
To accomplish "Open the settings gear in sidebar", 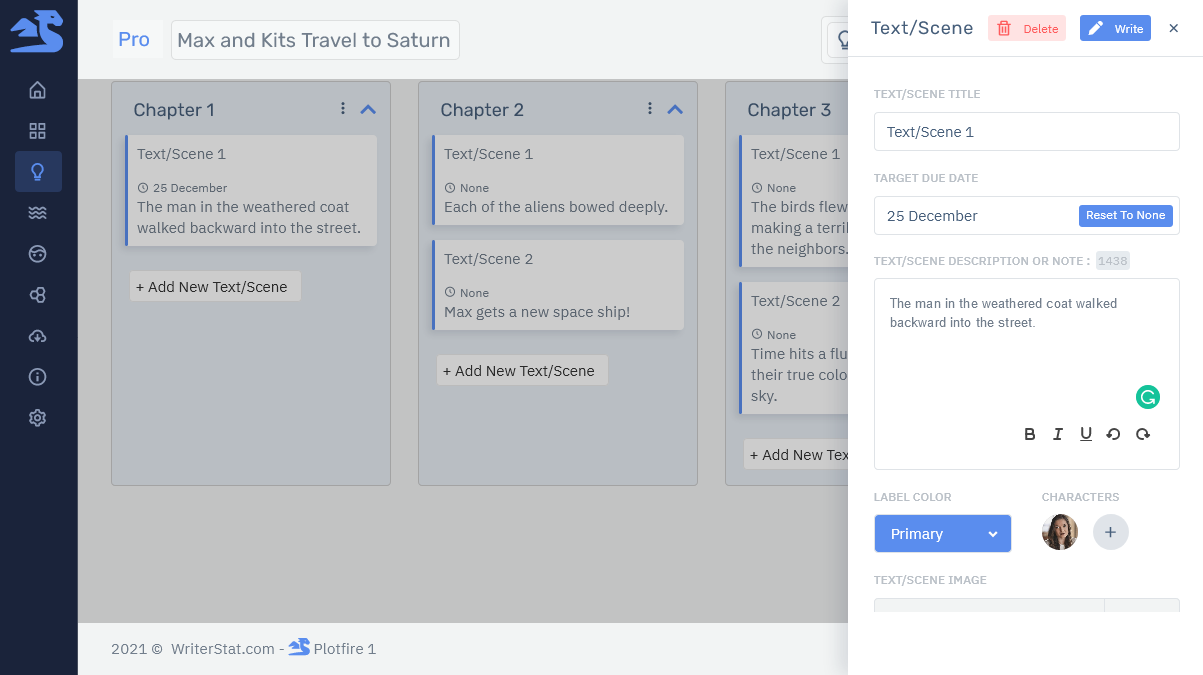I will (x=38, y=418).
